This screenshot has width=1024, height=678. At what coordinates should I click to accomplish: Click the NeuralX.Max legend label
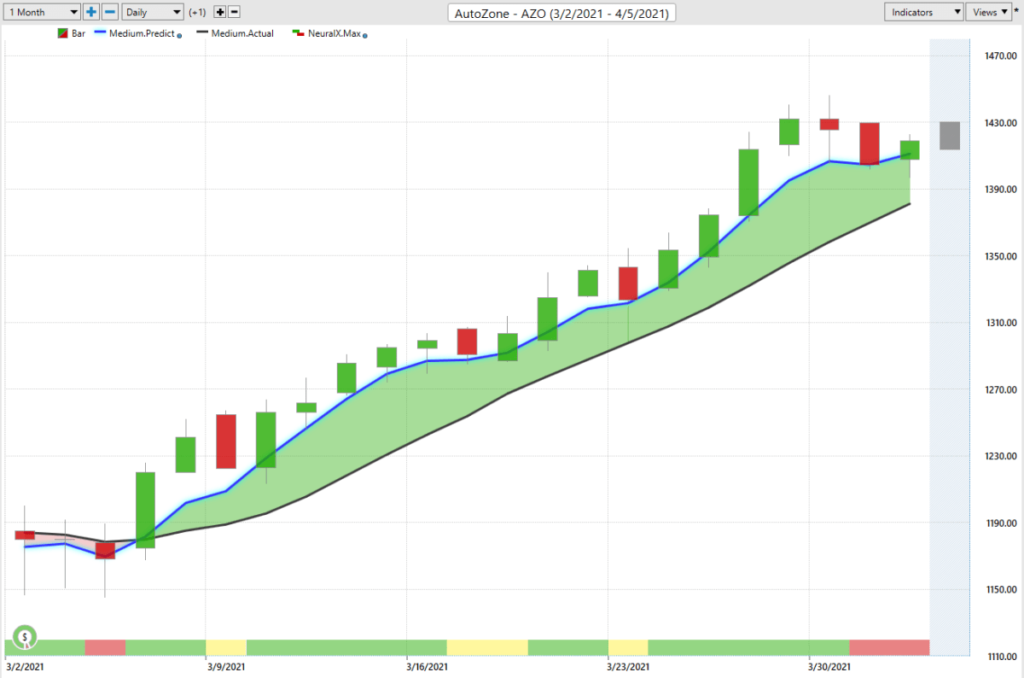pos(334,33)
